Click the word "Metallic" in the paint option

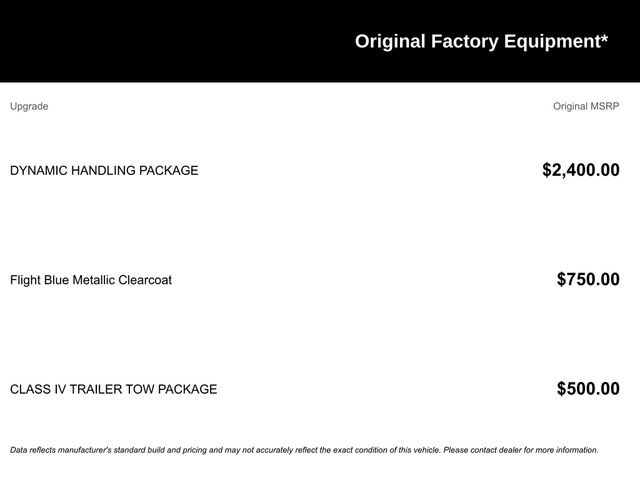[95, 280]
